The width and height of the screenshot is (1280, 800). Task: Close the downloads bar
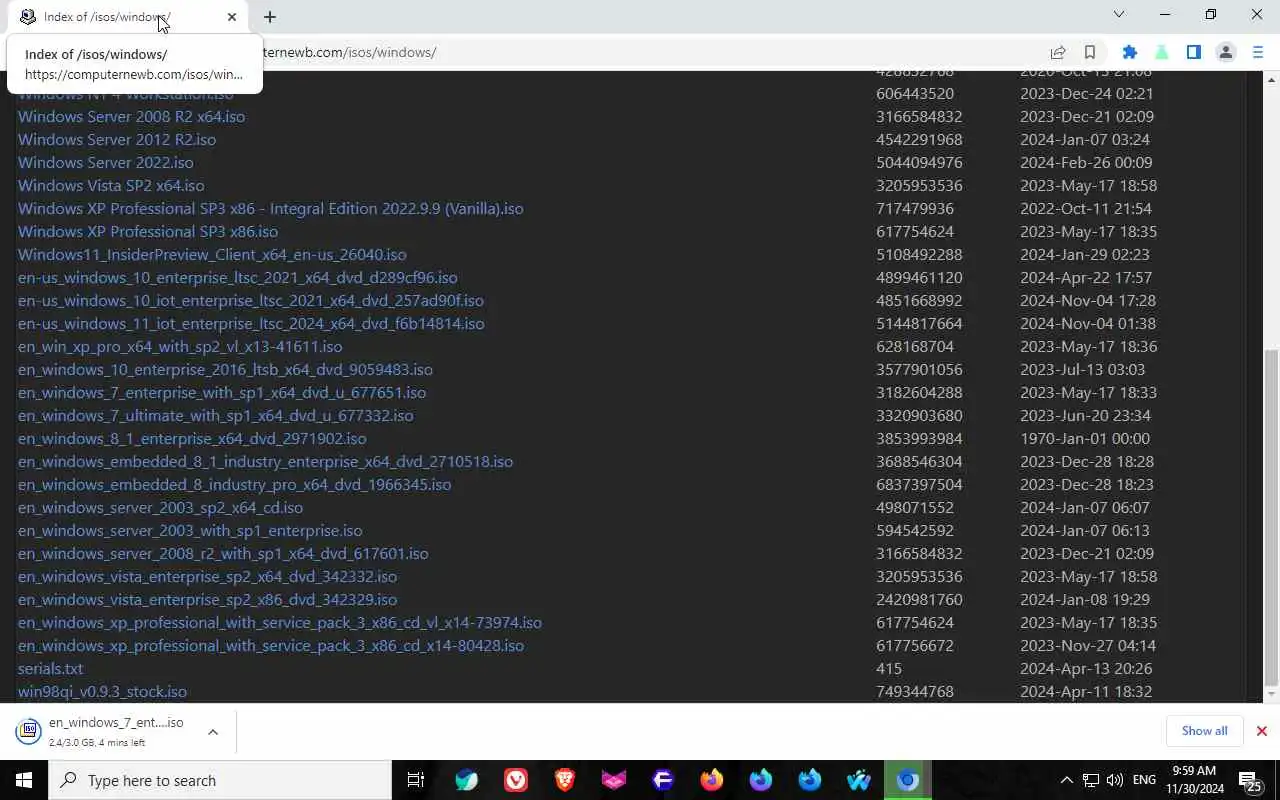1262,731
